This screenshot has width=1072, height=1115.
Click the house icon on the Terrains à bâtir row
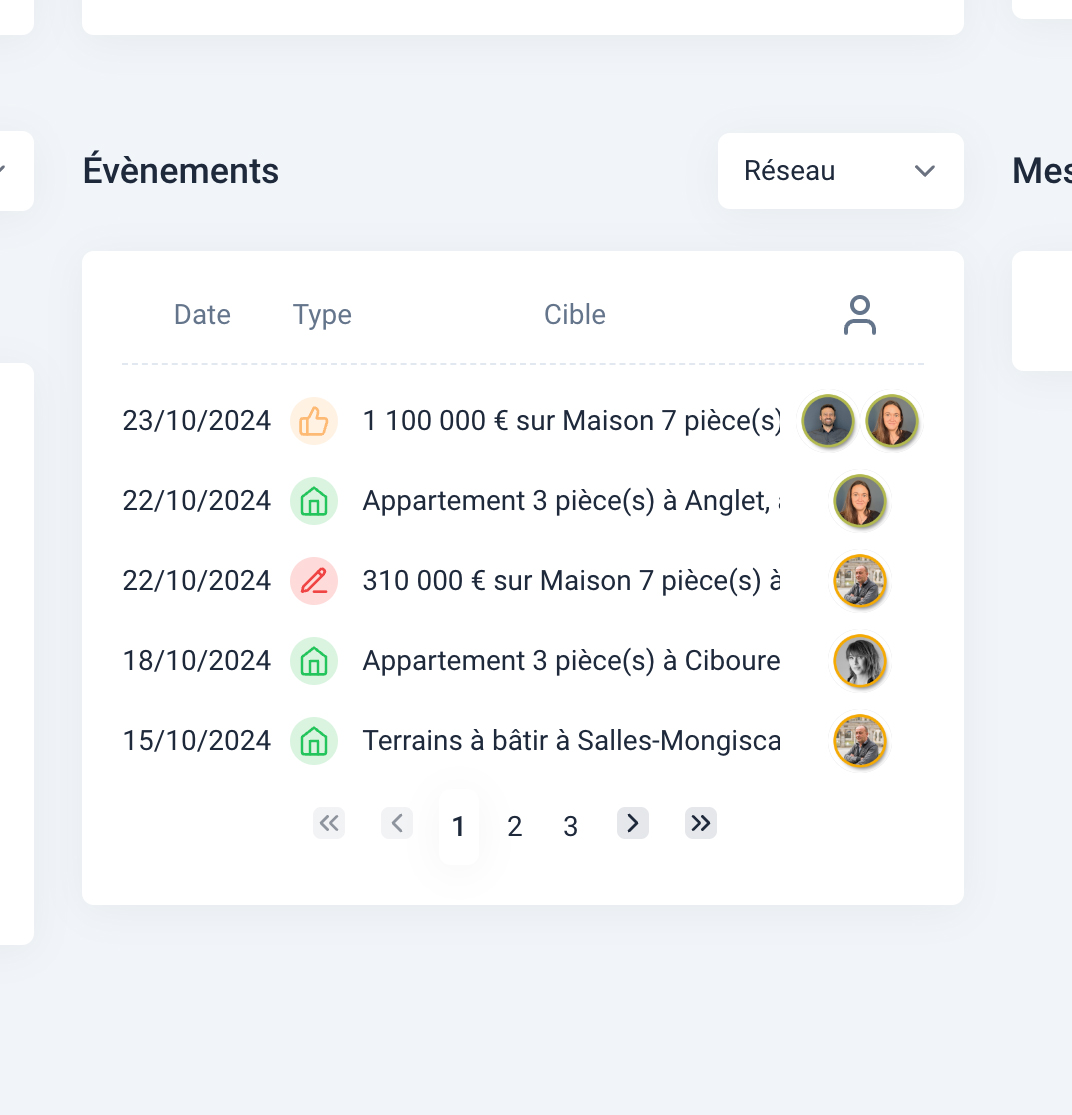pyautogui.click(x=314, y=741)
